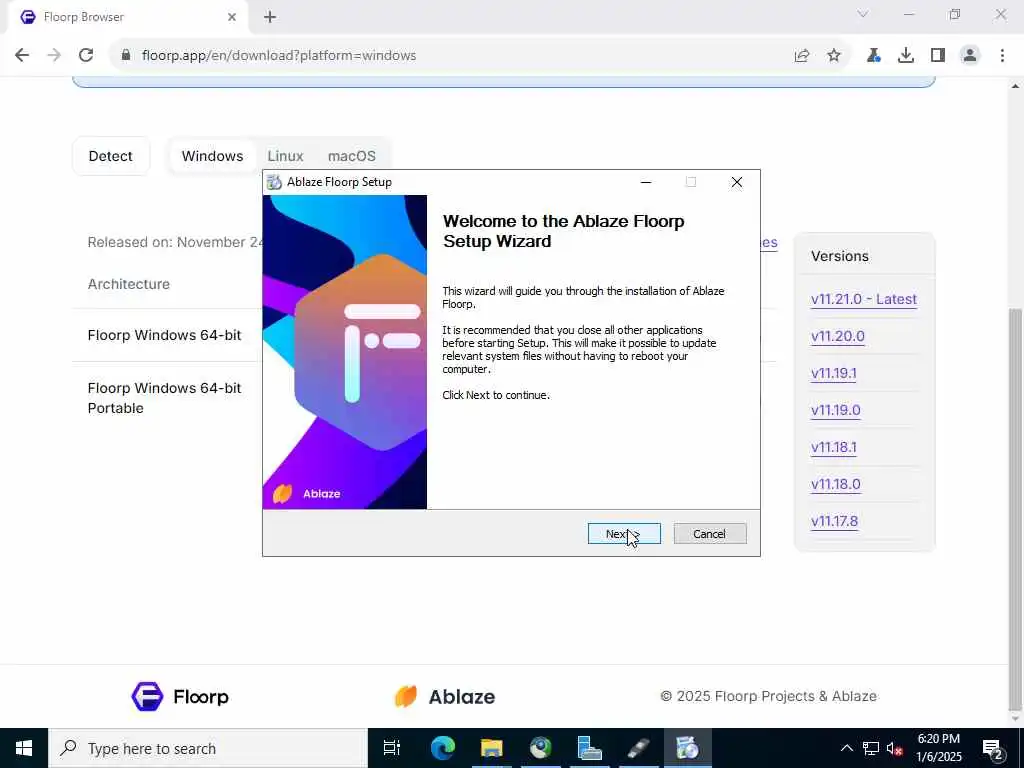The width and height of the screenshot is (1024, 768).
Task: Click the padlock site info icon
Action: click(126, 56)
